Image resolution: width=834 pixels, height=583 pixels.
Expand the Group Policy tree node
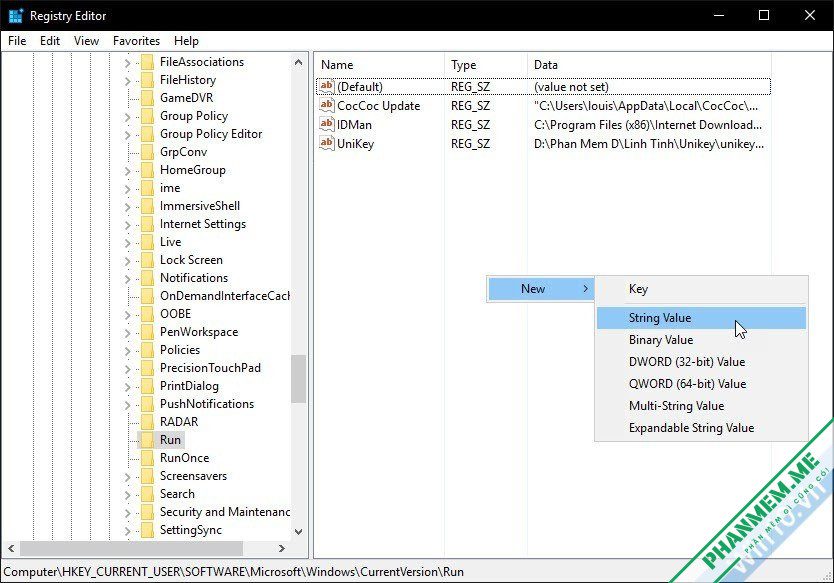click(127, 117)
